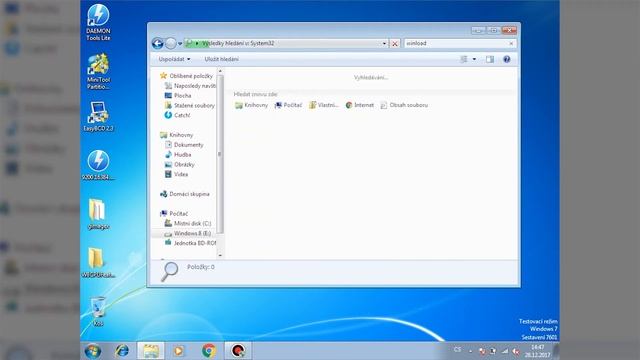Open the Recycle Bin (Koš) icon
Viewport: 640px width, 360px height.
pyautogui.click(x=98, y=311)
